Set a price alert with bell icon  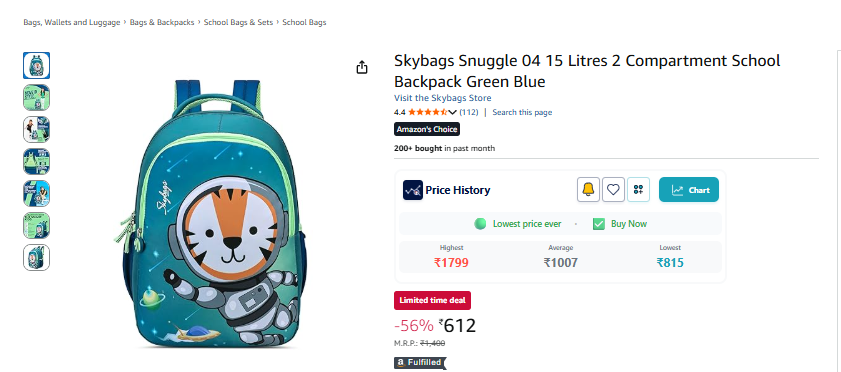point(588,190)
